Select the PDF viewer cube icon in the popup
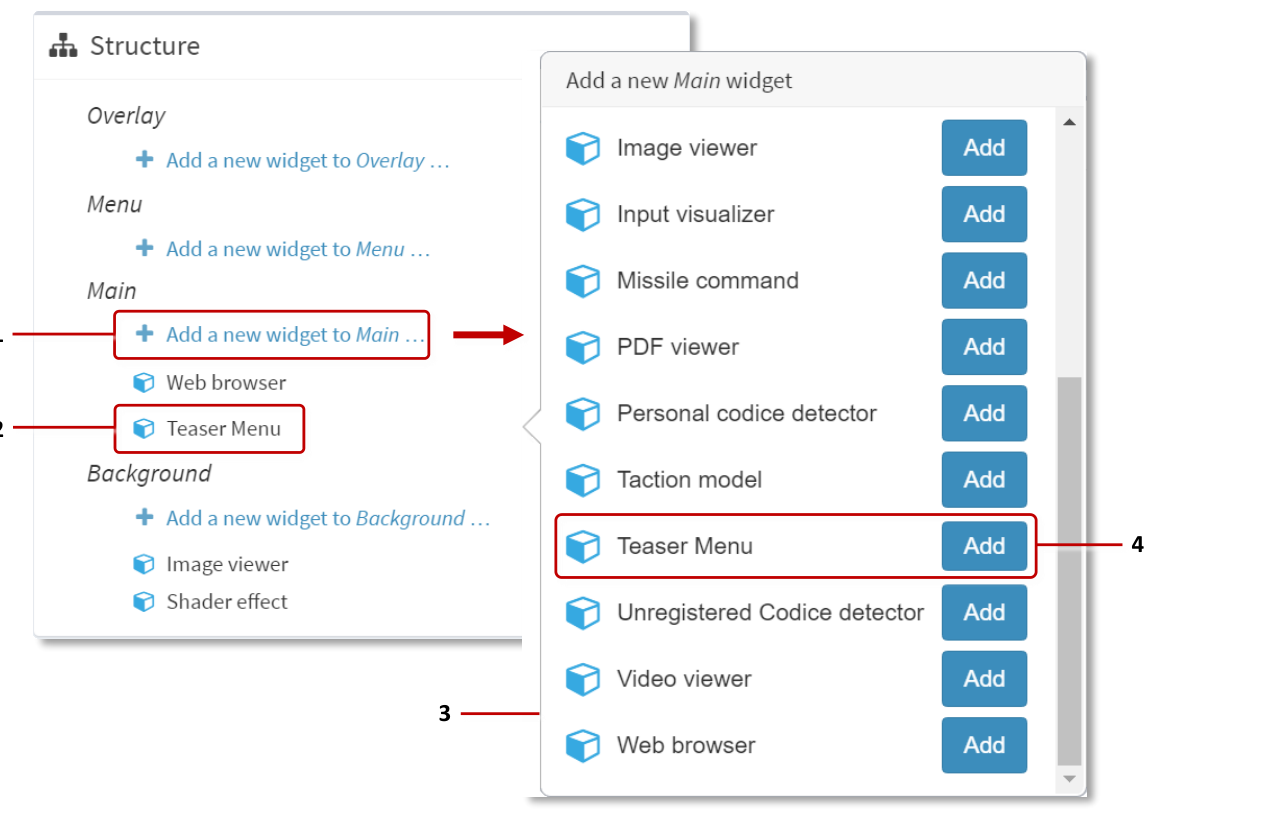This screenshot has width=1284, height=819. pyautogui.click(x=583, y=347)
